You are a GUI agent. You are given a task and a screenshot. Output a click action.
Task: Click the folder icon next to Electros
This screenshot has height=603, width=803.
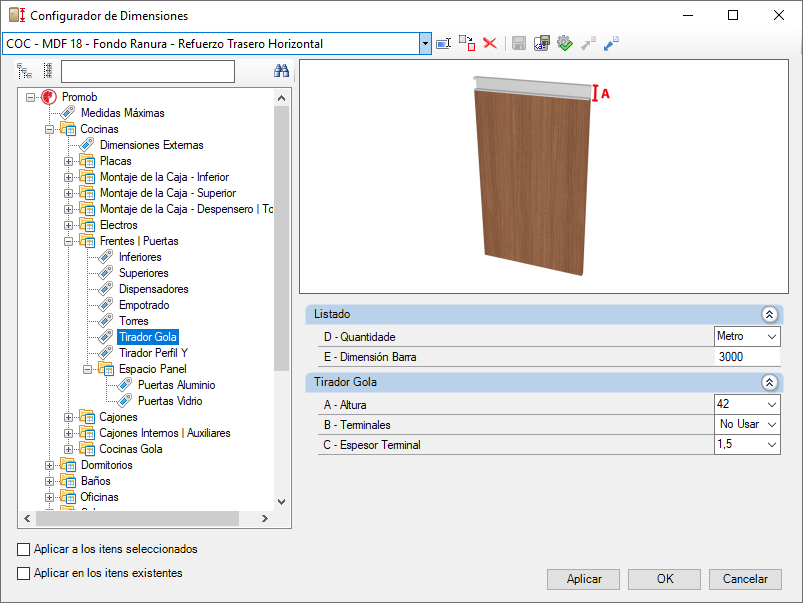87,225
